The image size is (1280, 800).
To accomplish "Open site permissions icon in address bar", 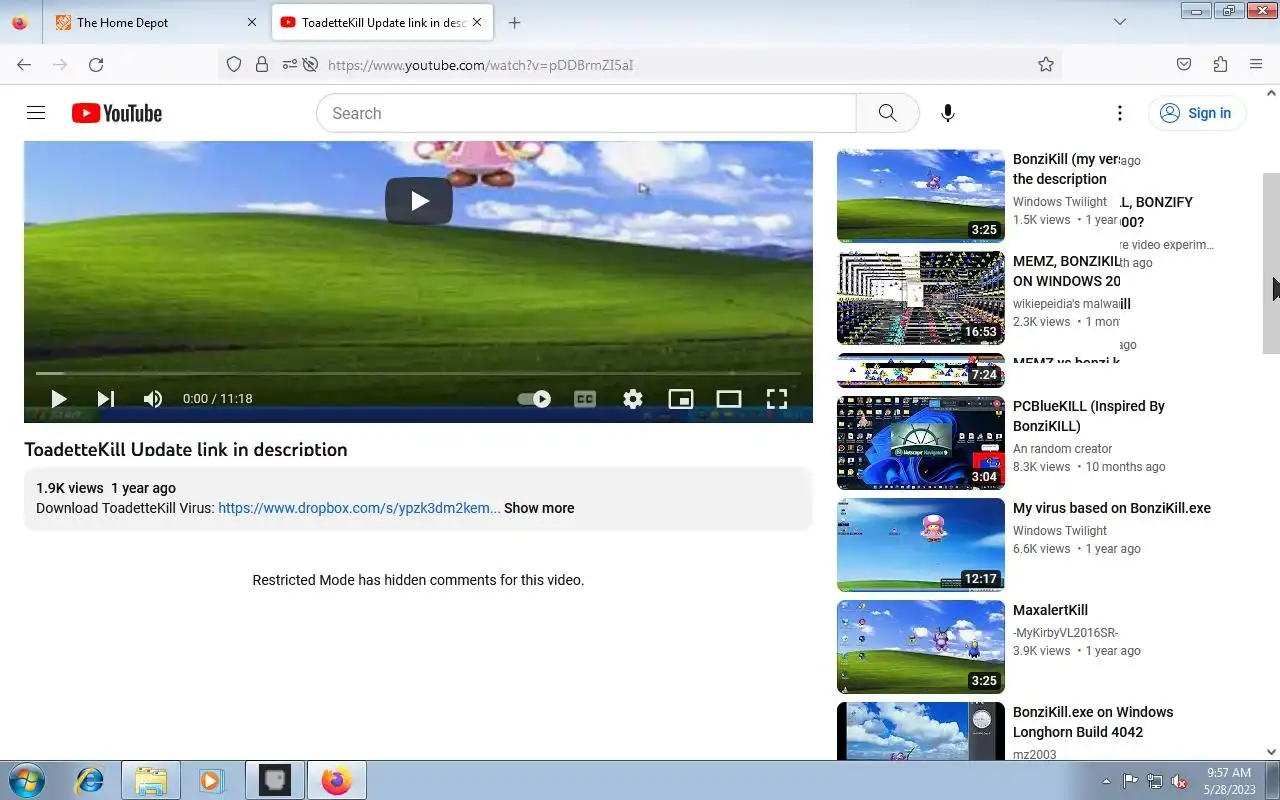I will (x=289, y=64).
